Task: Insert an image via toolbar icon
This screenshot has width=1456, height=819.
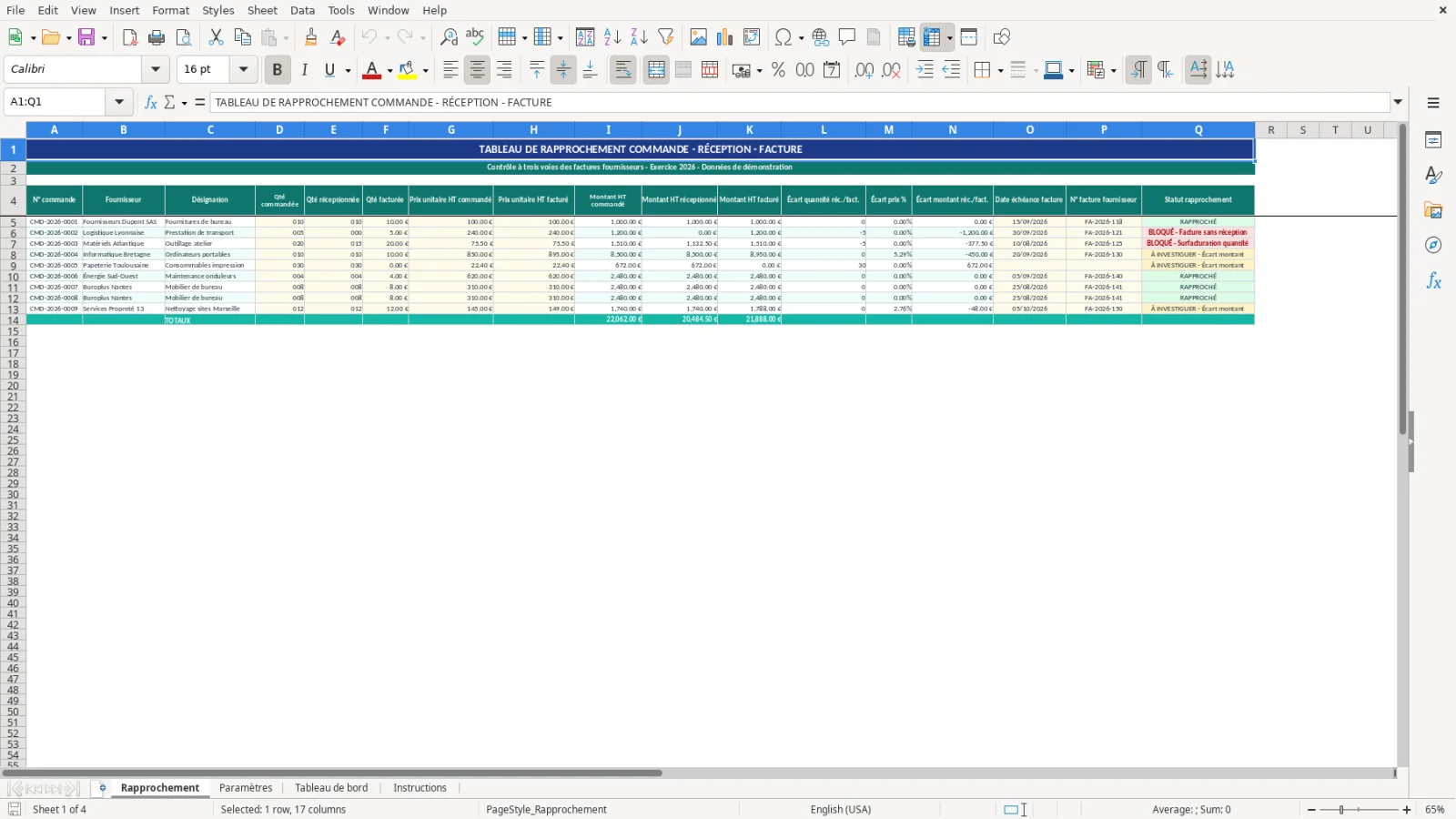Action: click(x=698, y=37)
